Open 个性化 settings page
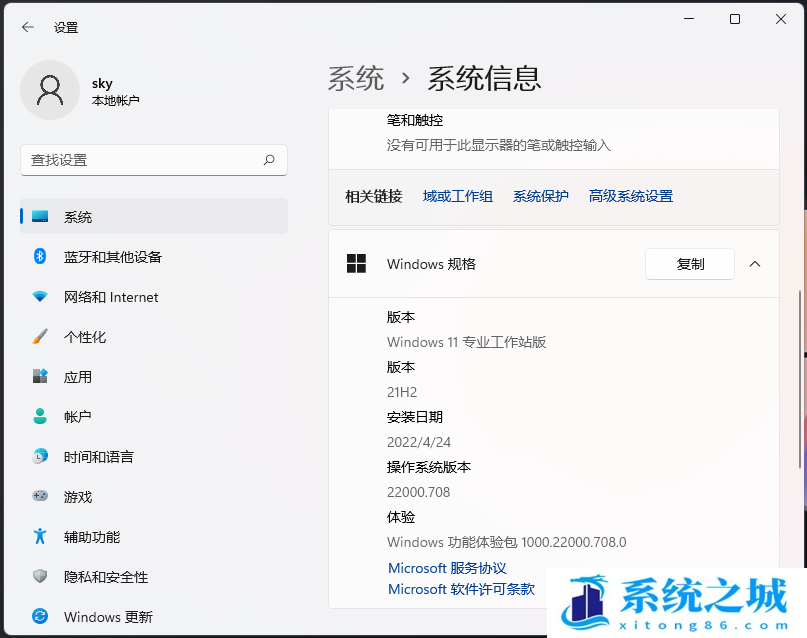 coord(154,337)
